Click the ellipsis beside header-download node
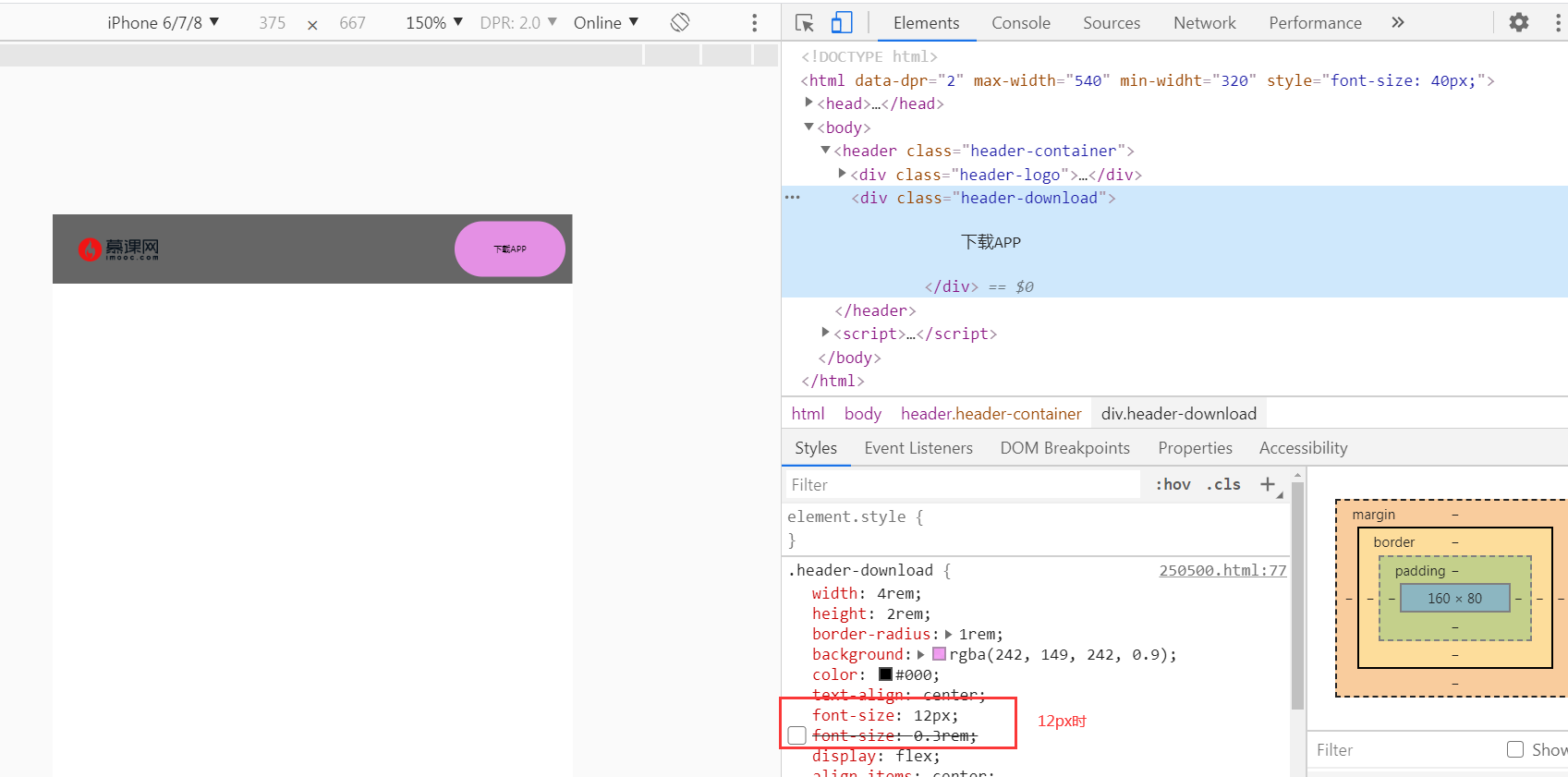1568x777 pixels. (x=793, y=198)
